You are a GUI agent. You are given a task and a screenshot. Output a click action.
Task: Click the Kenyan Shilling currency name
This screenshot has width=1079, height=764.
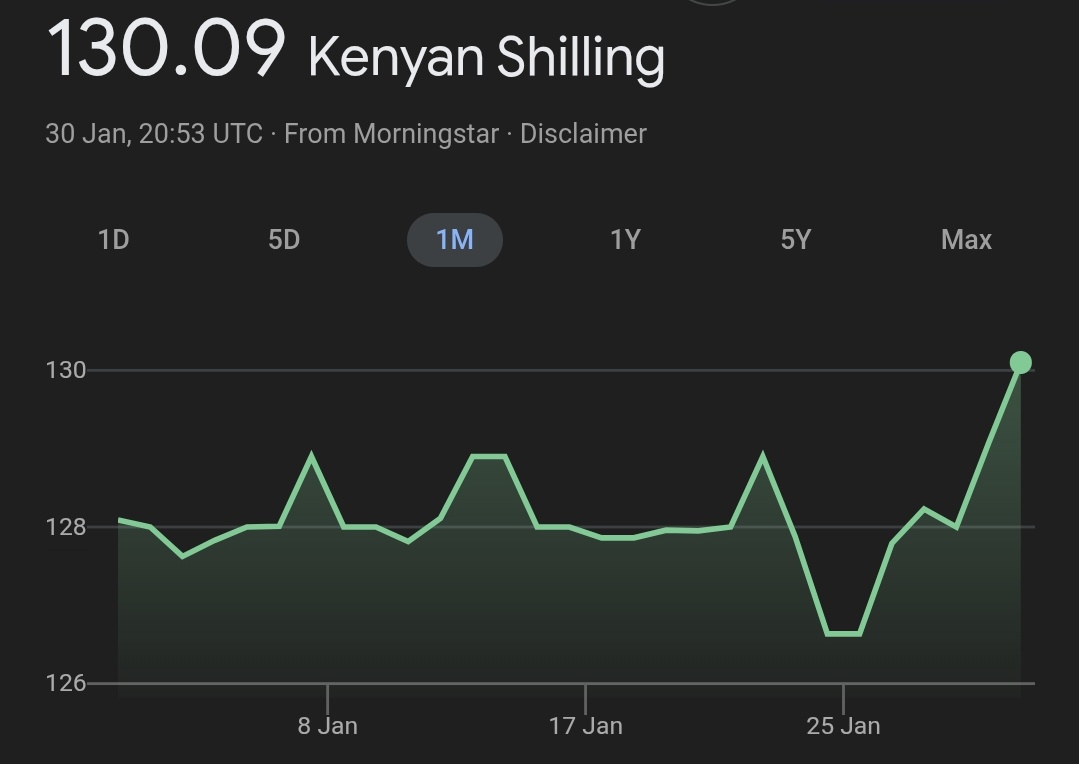point(487,59)
